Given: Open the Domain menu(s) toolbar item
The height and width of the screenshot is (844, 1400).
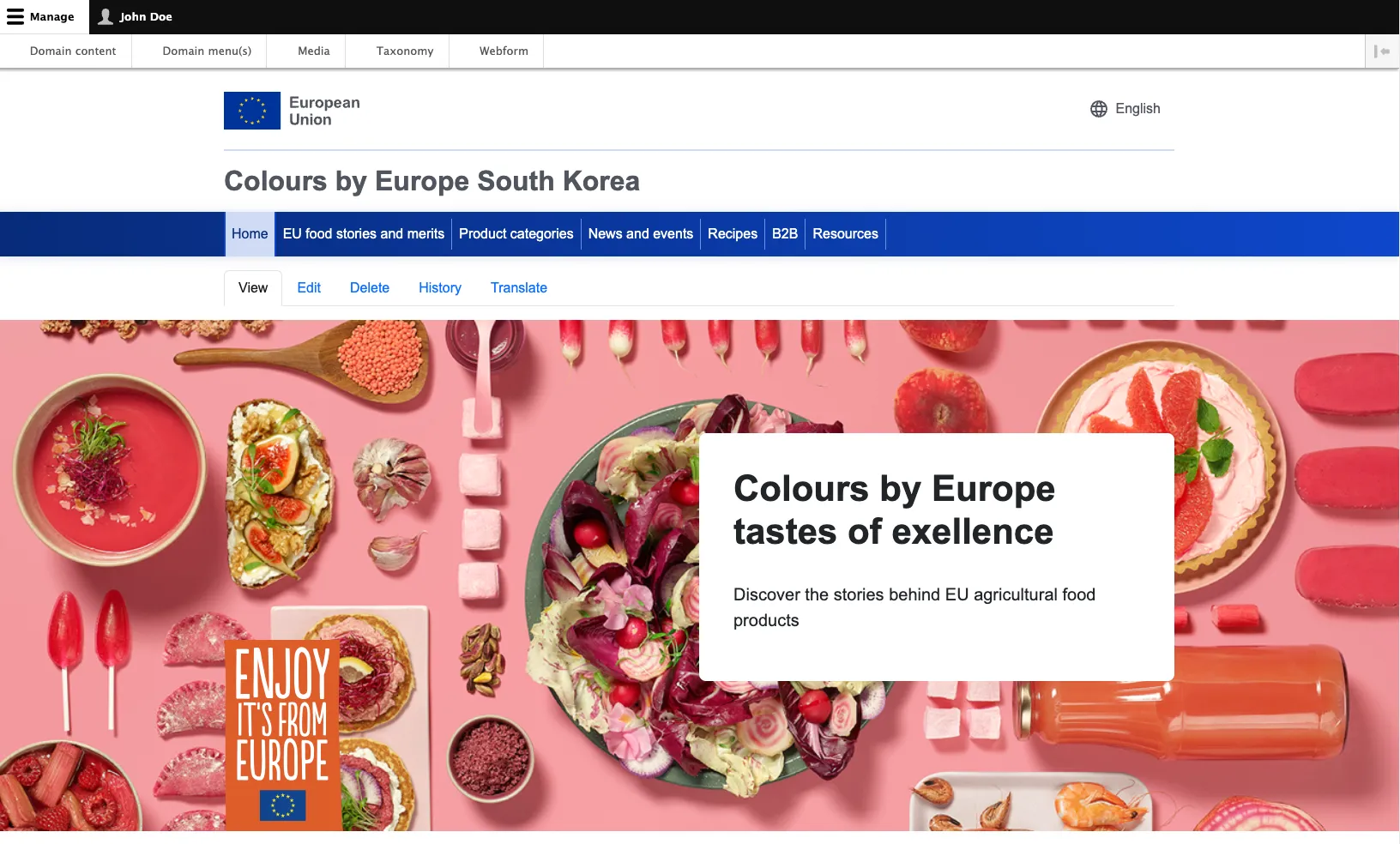Looking at the screenshot, I should click(207, 51).
